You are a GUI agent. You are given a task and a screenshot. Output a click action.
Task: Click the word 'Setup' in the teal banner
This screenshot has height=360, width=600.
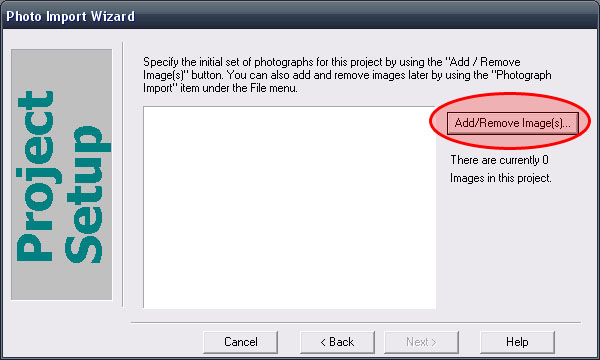tap(87, 194)
